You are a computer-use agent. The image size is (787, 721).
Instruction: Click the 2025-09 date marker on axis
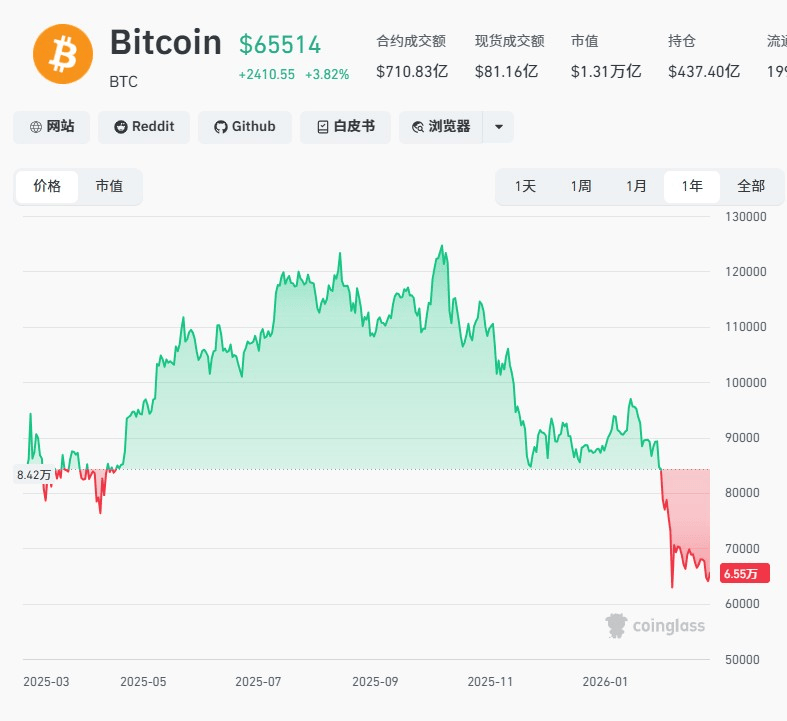pos(375,681)
